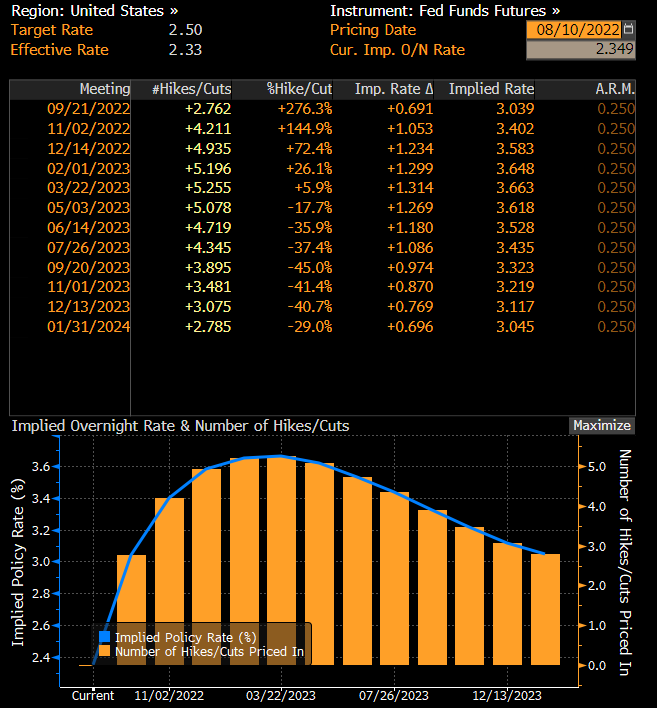Click the Pricing Date field 08/10/2022
The height and width of the screenshot is (708, 657).
575,30
